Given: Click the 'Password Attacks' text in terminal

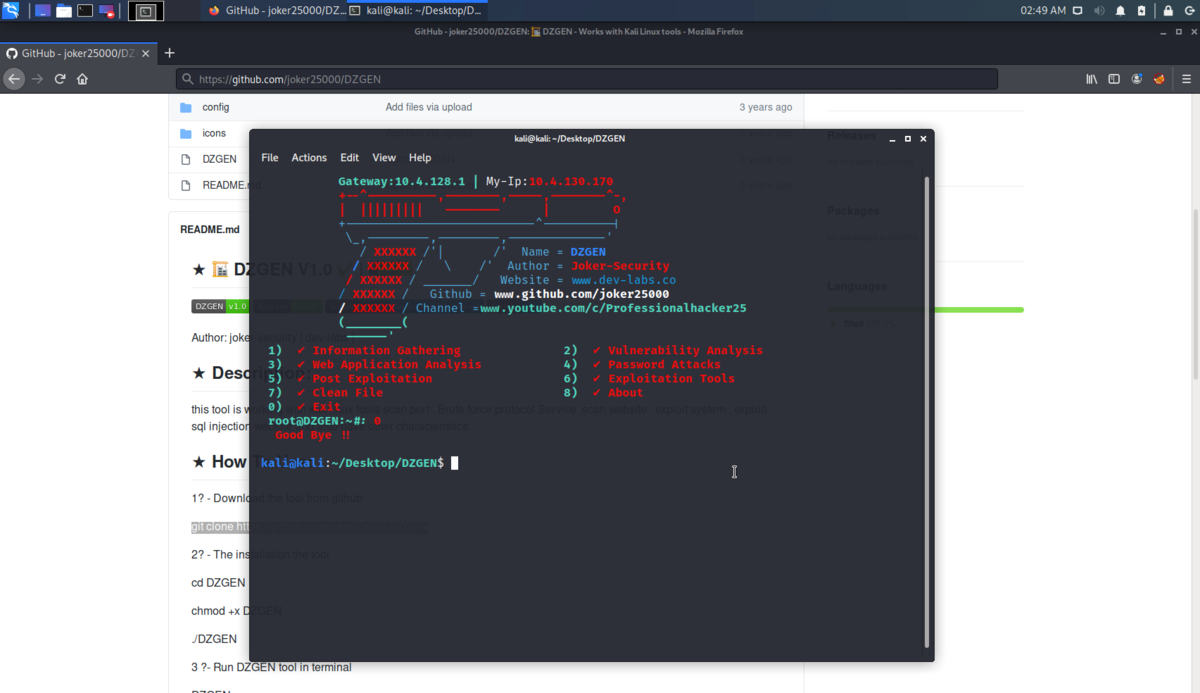Looking at the screenshot, I should [664, 365].
